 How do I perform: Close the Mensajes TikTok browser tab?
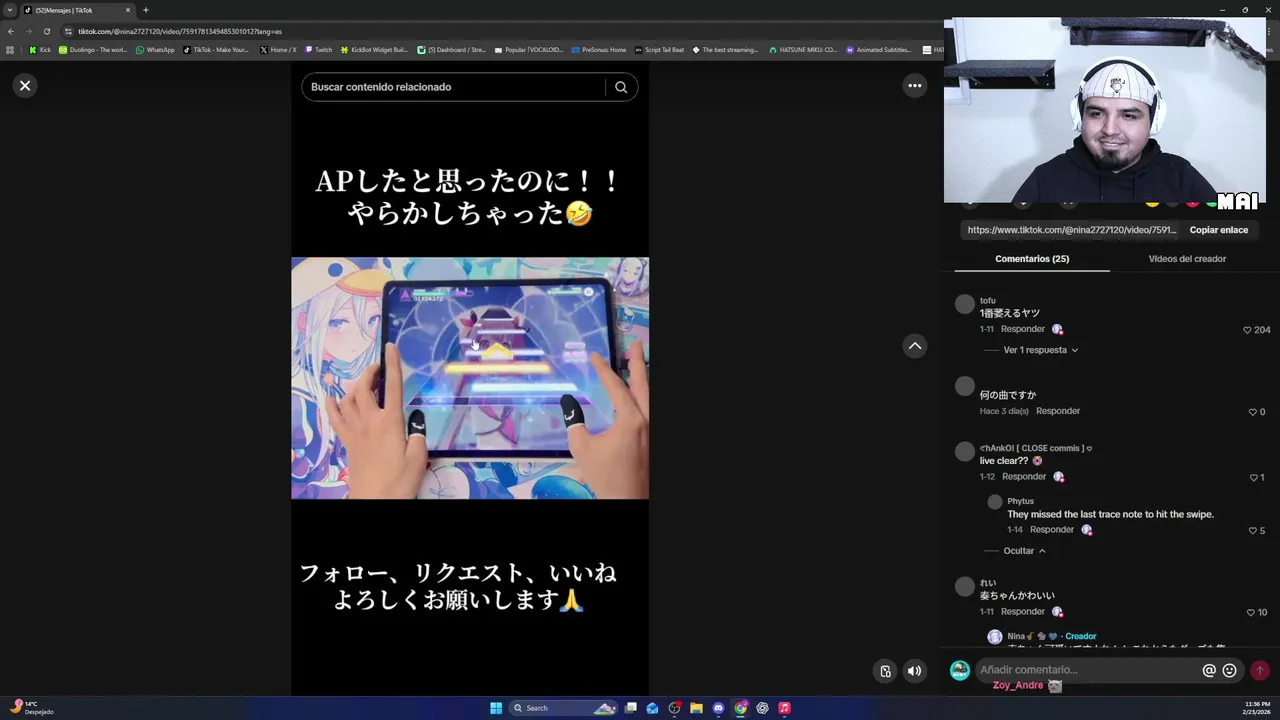127,10
